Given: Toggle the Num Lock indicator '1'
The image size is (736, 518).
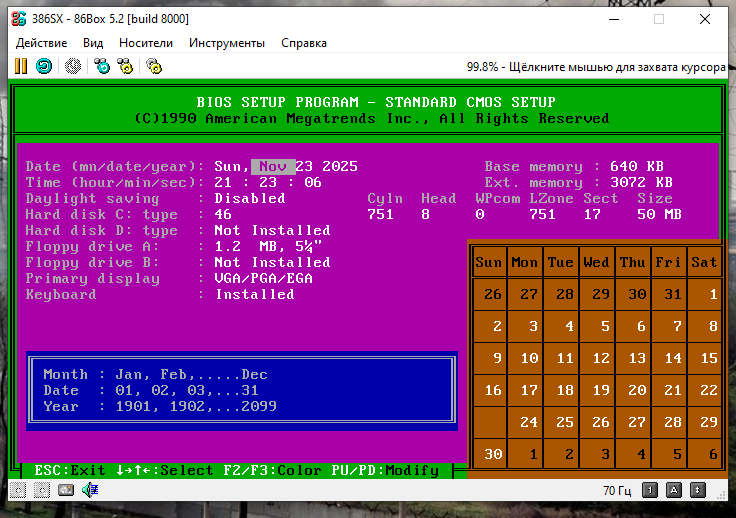Looking at the screenshot, I should (650, 490).
